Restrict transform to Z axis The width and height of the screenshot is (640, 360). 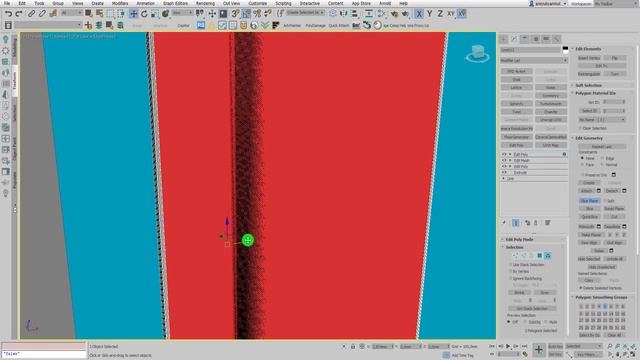(x=440, y=14)
